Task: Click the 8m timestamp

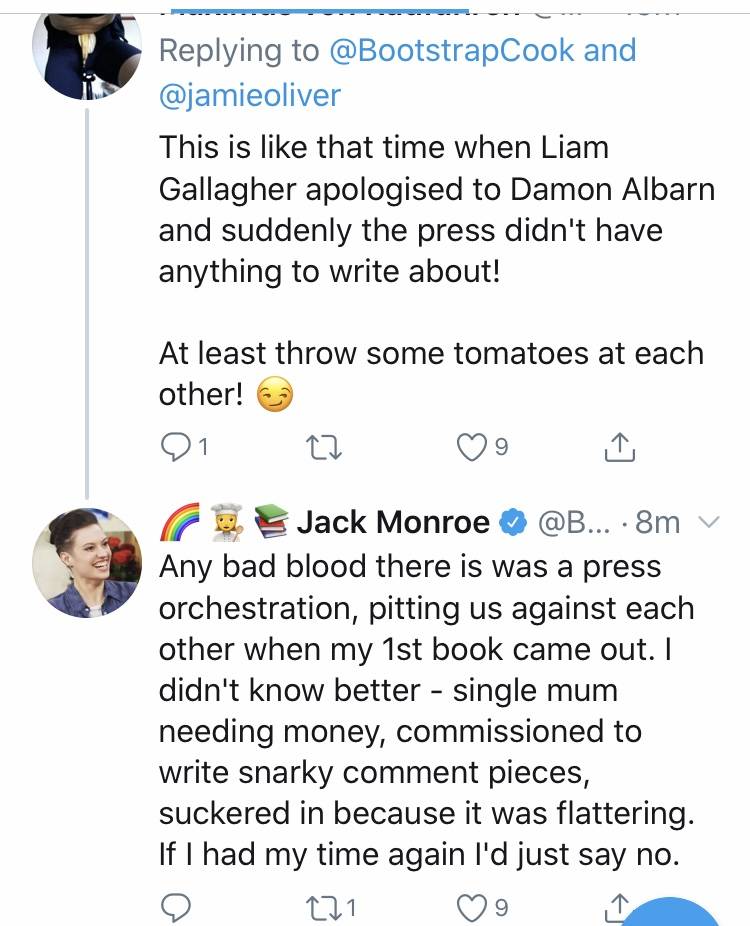Action: pyautogui.click(x=658, y=522)
